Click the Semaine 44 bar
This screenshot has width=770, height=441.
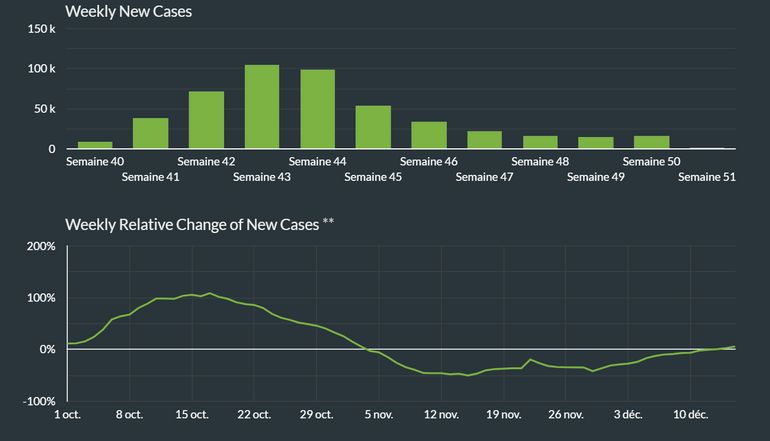tap(318, 110)
